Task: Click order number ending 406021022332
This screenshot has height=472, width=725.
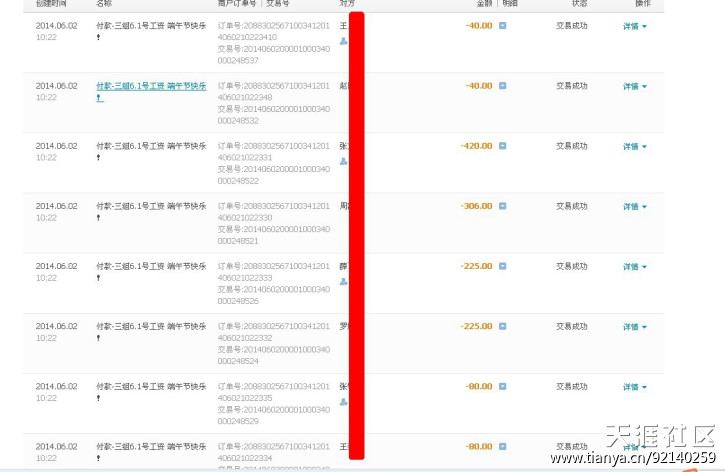Action: (274, 332)
